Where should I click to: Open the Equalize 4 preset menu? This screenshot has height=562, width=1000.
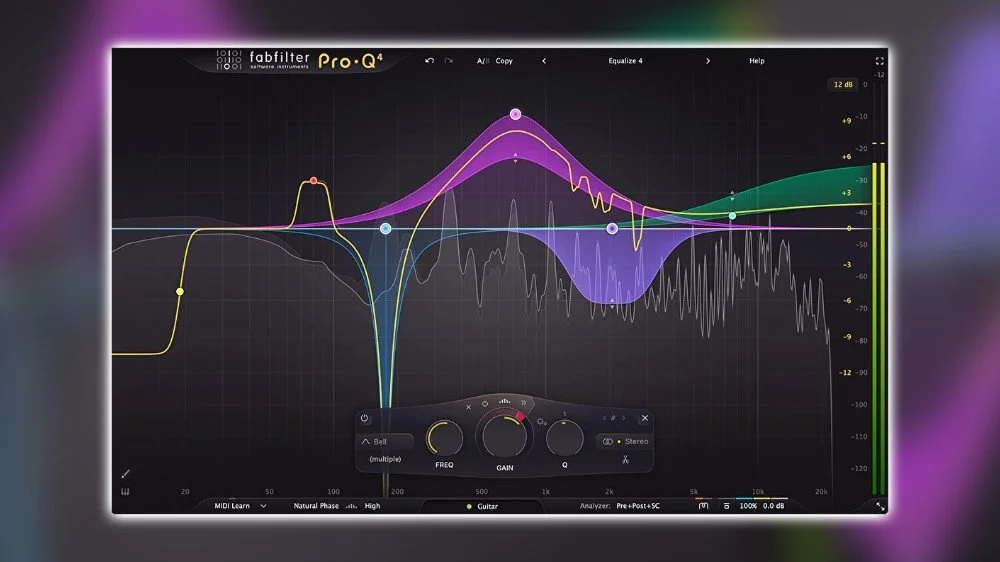[625, 61]
